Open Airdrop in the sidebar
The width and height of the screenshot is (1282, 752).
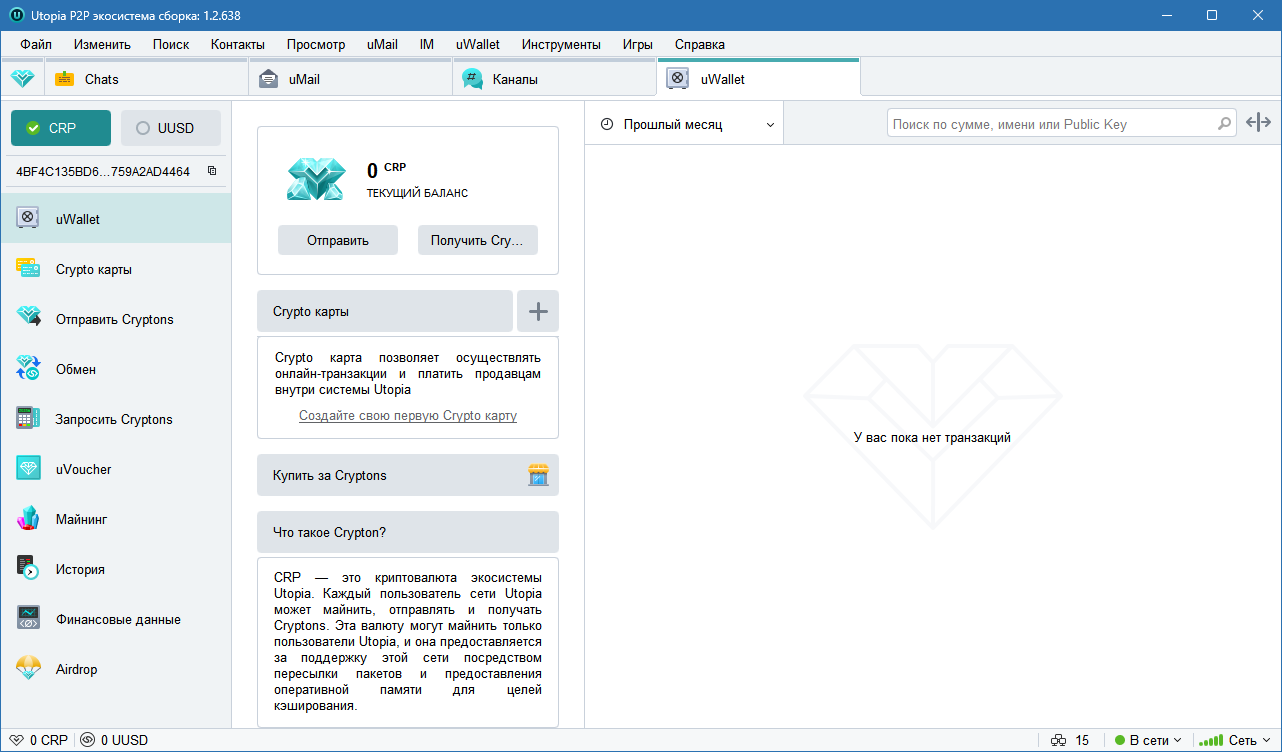(x=116, y=669)
